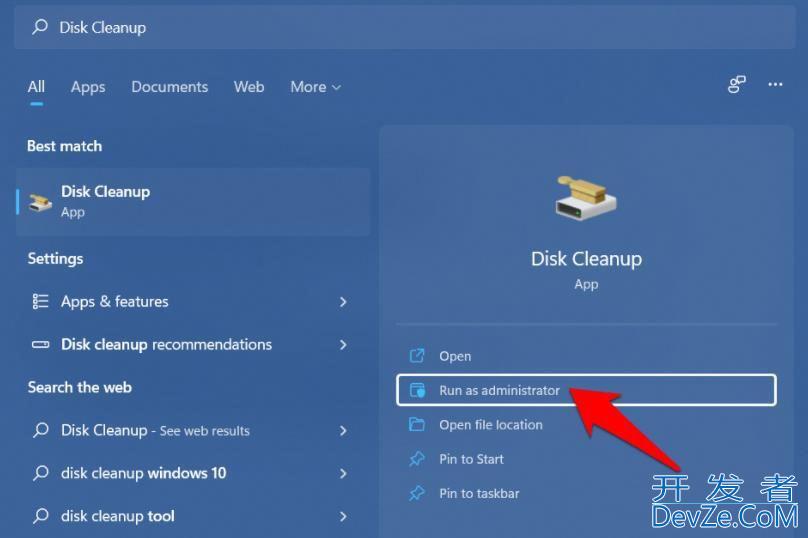The width and height of the screenshot is (808, 538).
Task: Click the Open file location folder icon
Action: (416, 425)
